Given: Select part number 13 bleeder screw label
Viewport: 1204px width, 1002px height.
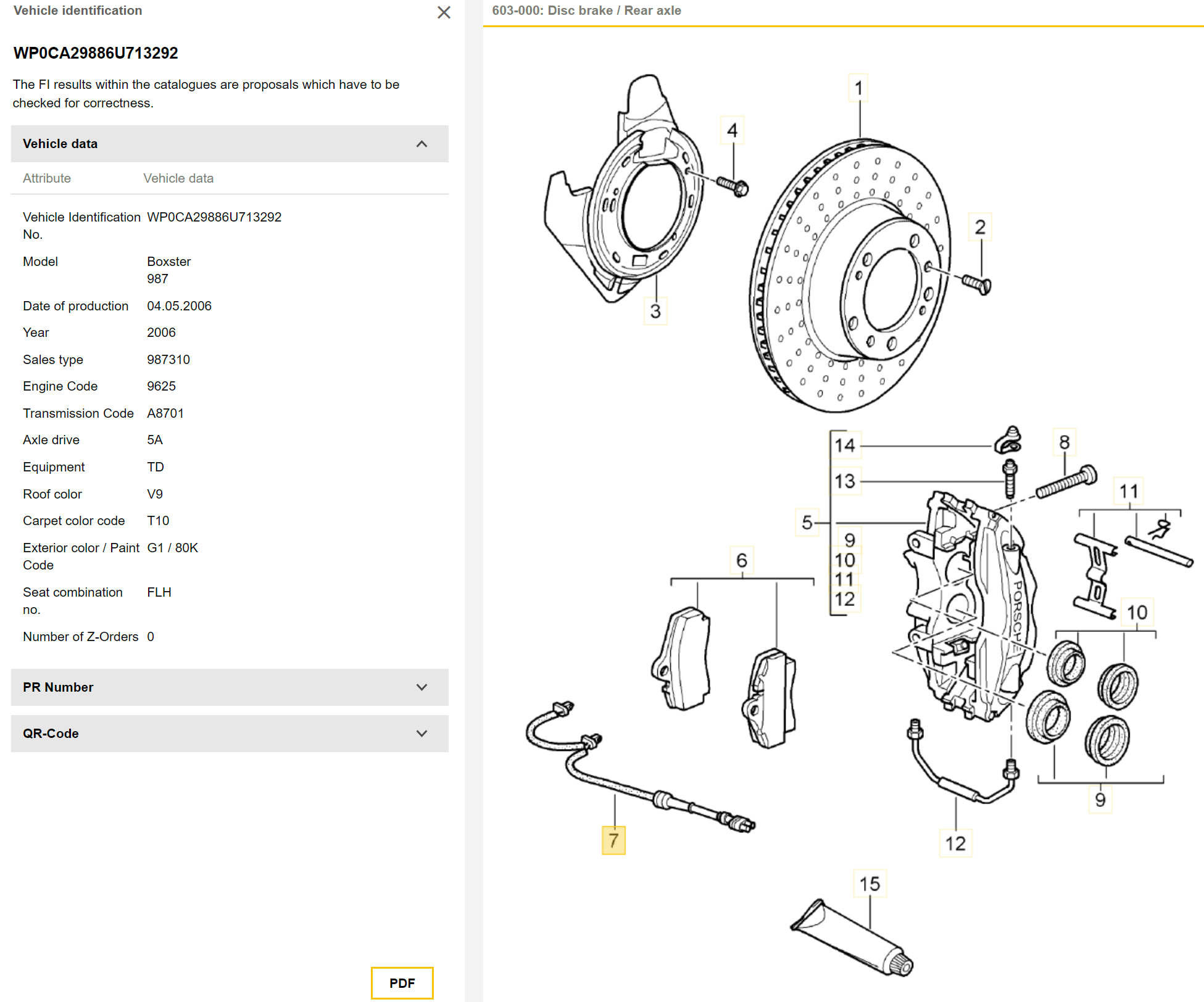Looking at the screenshot, I should coord(845,481).
